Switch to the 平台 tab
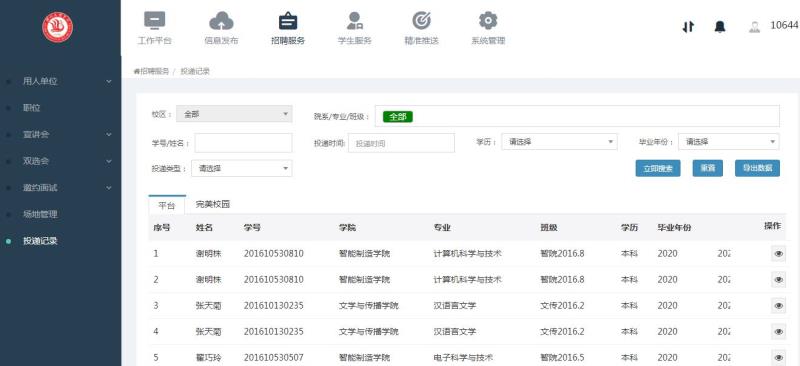 click(167, 205)
